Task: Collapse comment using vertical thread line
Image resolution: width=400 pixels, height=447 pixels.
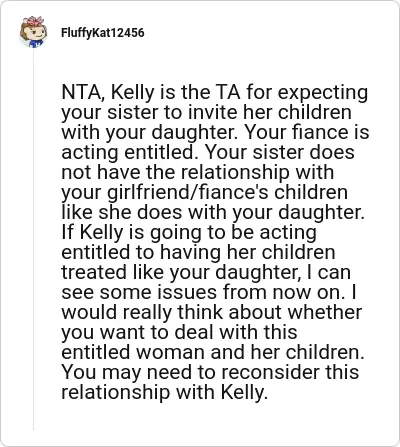Action: point(33,240)
